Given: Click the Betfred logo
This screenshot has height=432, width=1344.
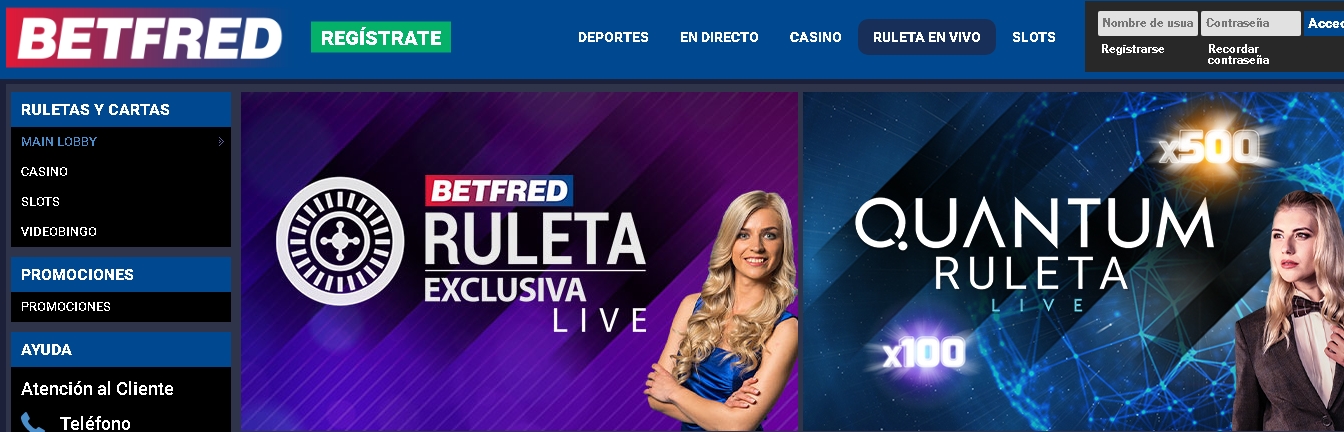Looking at the screenshot, I should (x=146, y=38).
